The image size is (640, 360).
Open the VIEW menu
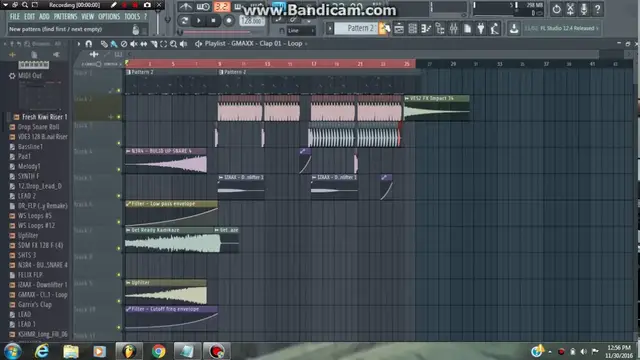(x=87, y=17)
